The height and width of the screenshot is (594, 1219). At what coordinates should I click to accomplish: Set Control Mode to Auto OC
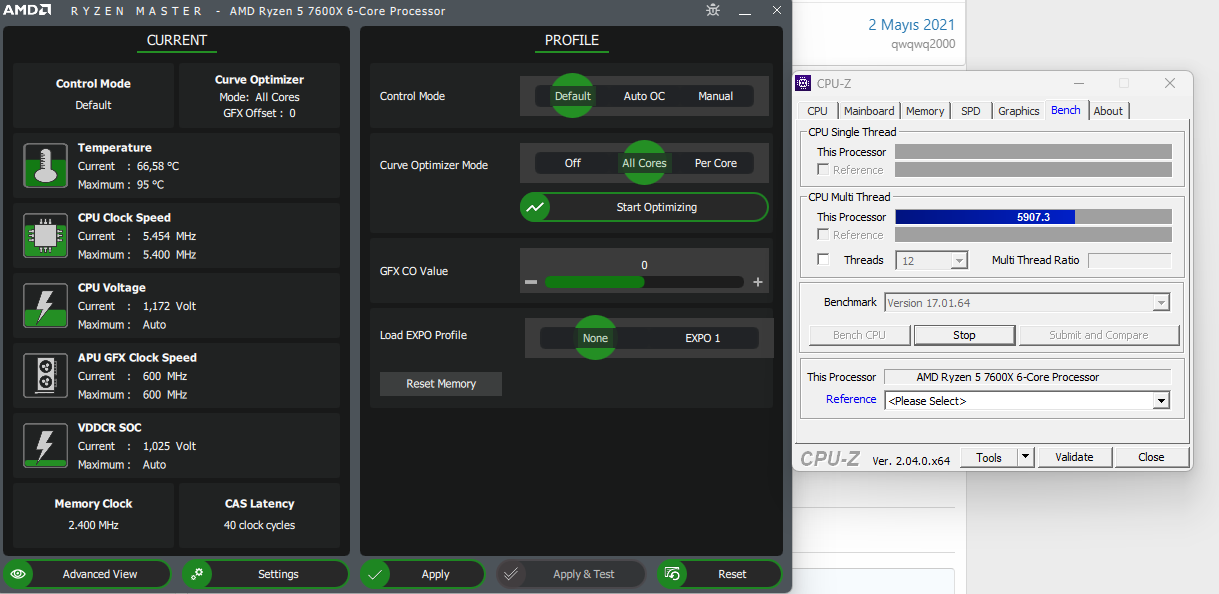(x=644, y=96)
